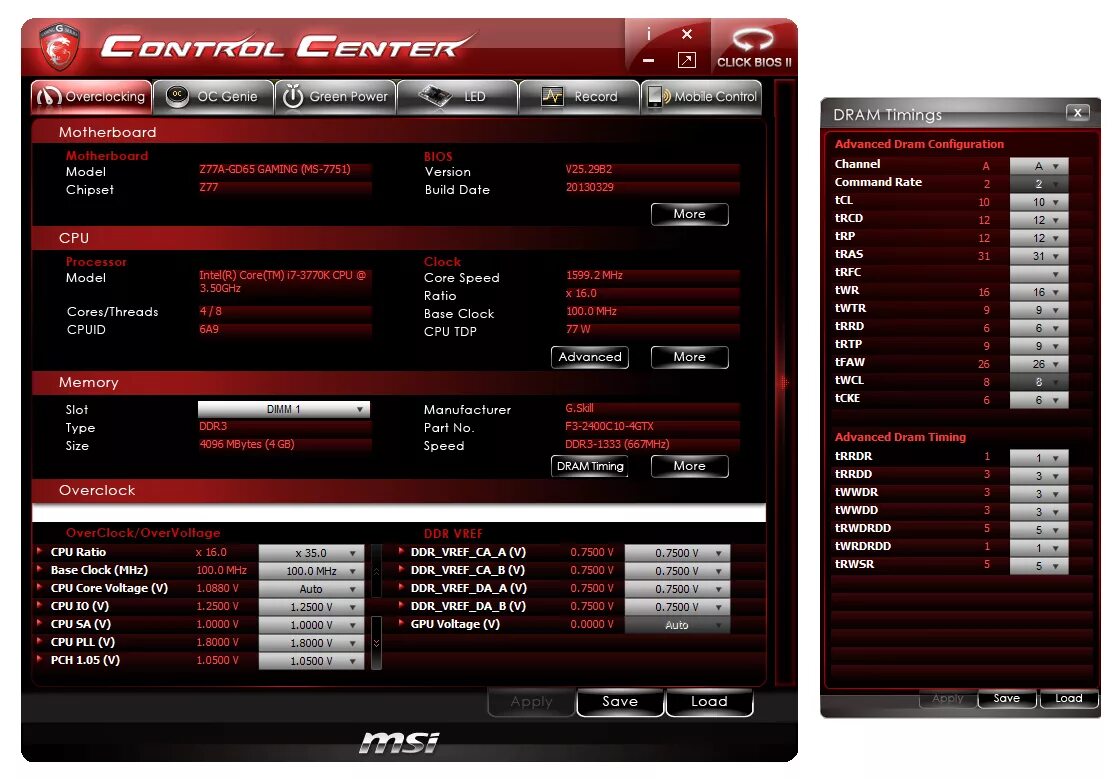Open the tWR 16 dropdown
Image resolution: width=1116 pixels, height=779 pixels.
click(1039, 292)
